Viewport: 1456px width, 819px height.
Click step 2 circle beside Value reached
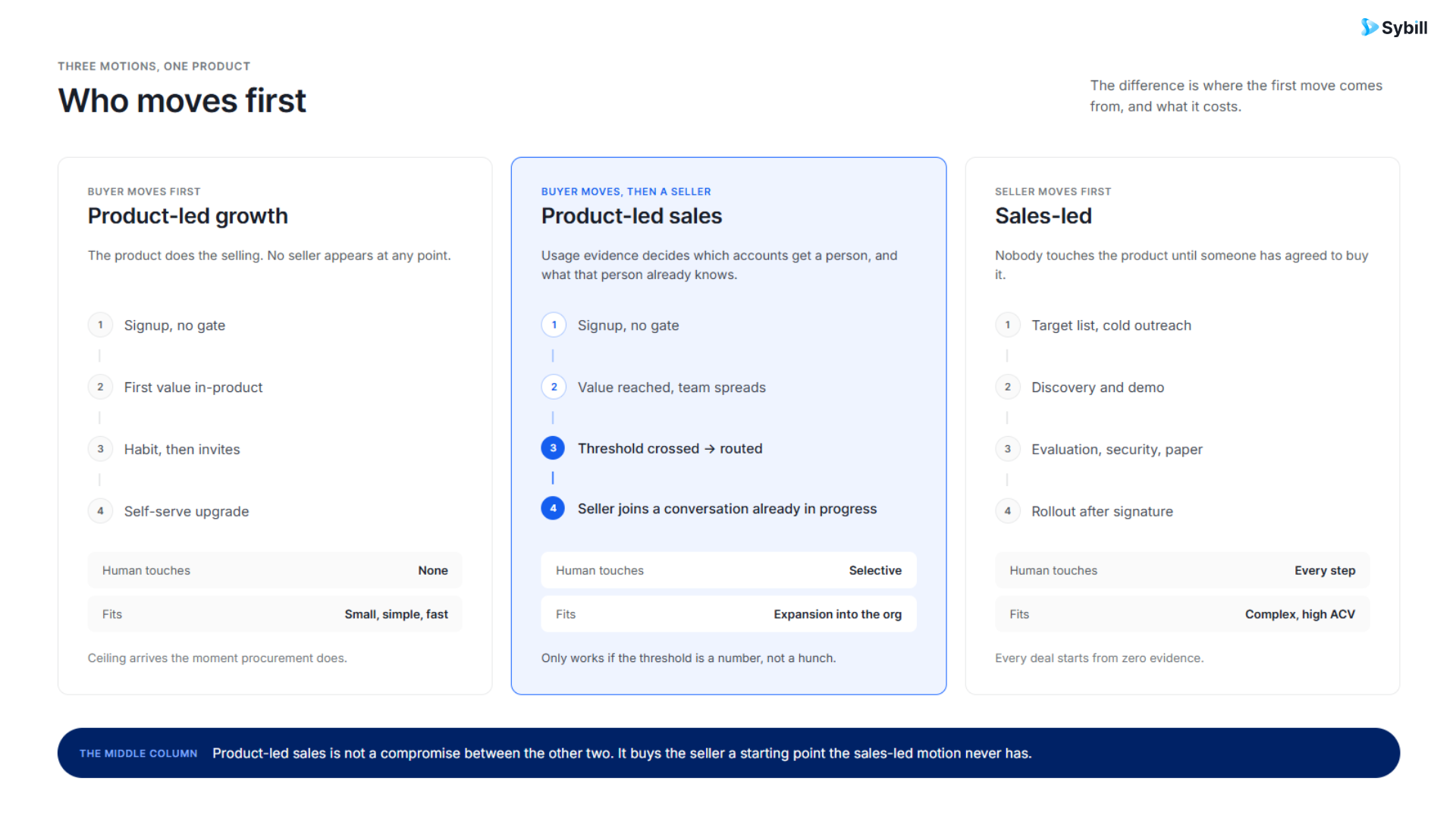[554, 387]
